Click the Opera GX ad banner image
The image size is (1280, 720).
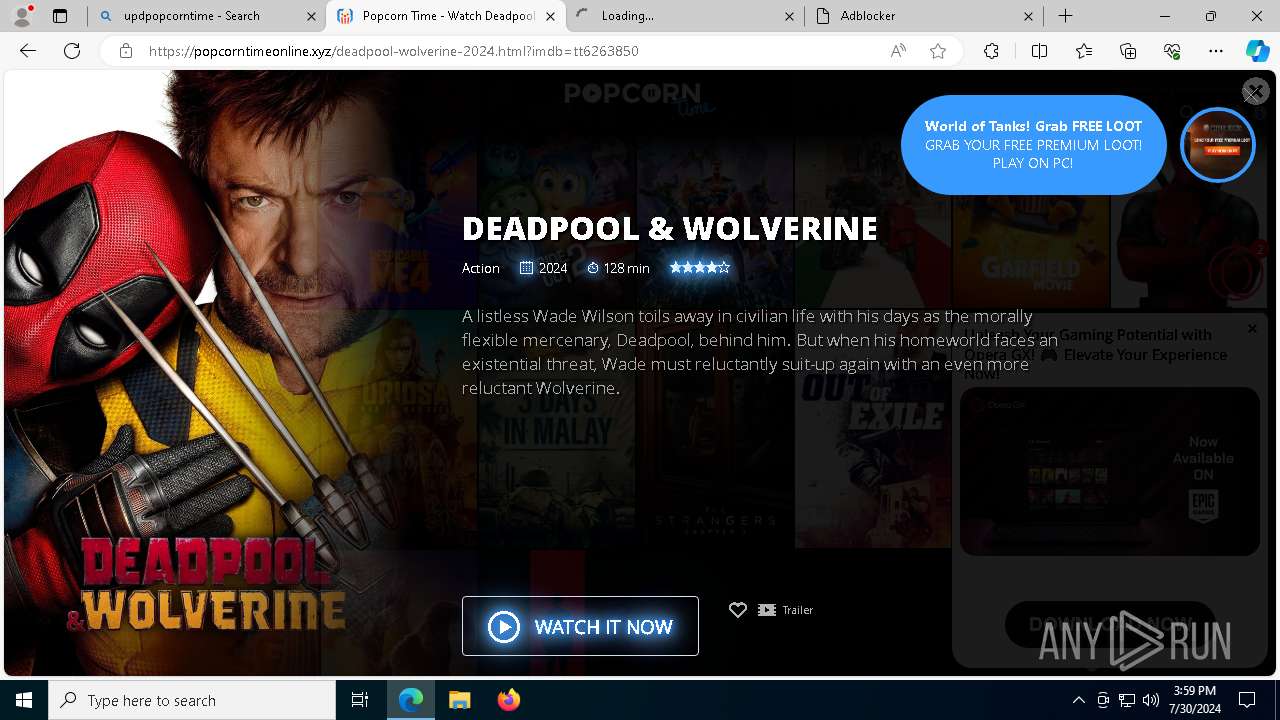[x=1109, y=471]
